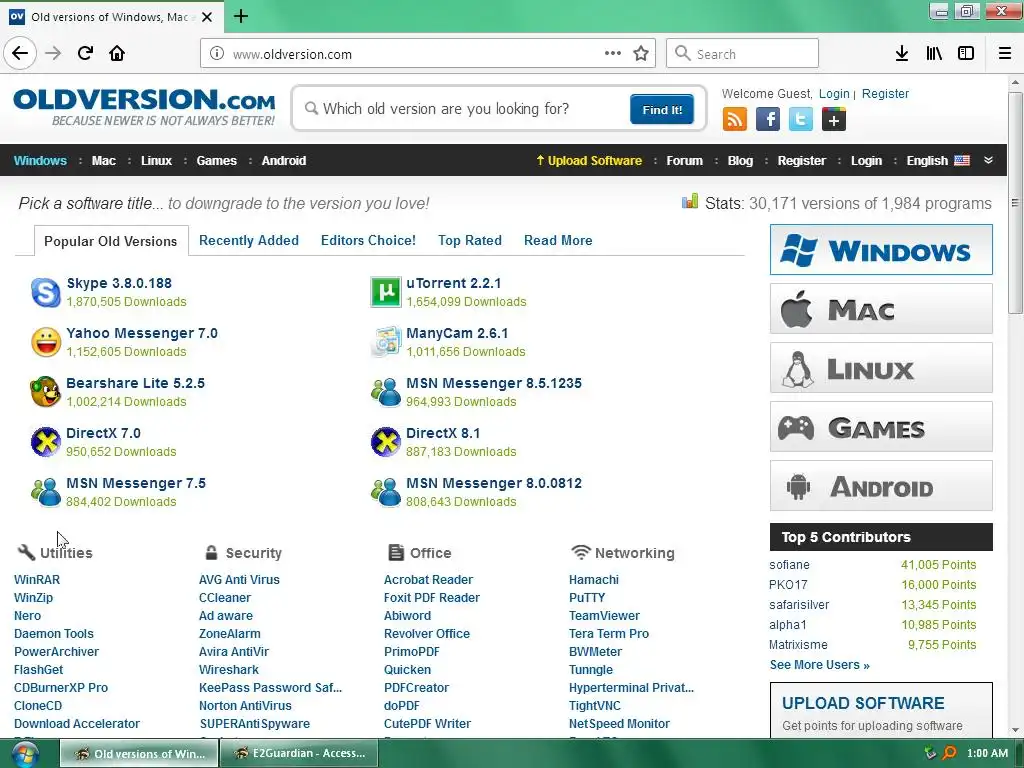Open the Firefox library icon

point(934,54)
